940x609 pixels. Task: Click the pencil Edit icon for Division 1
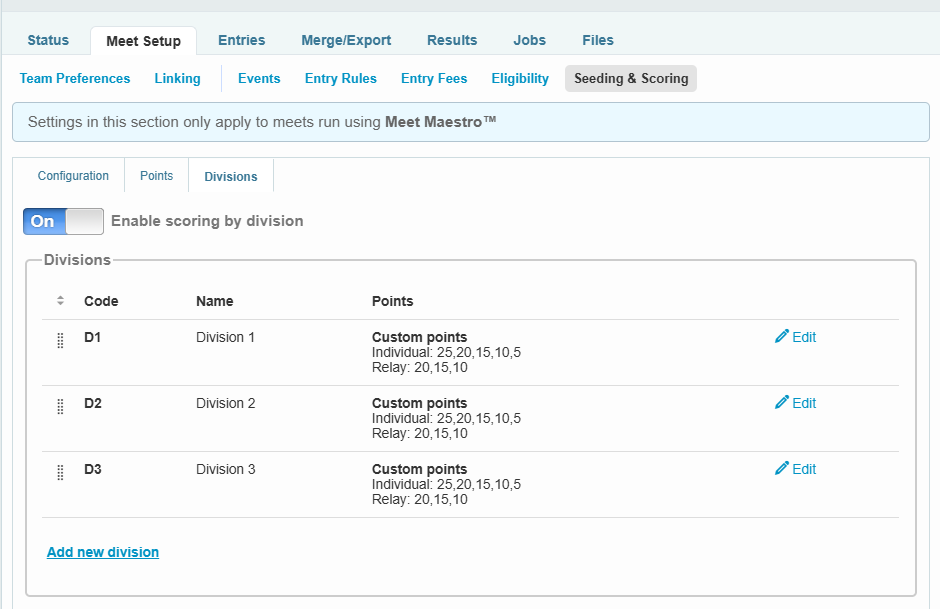click(782, 337)
